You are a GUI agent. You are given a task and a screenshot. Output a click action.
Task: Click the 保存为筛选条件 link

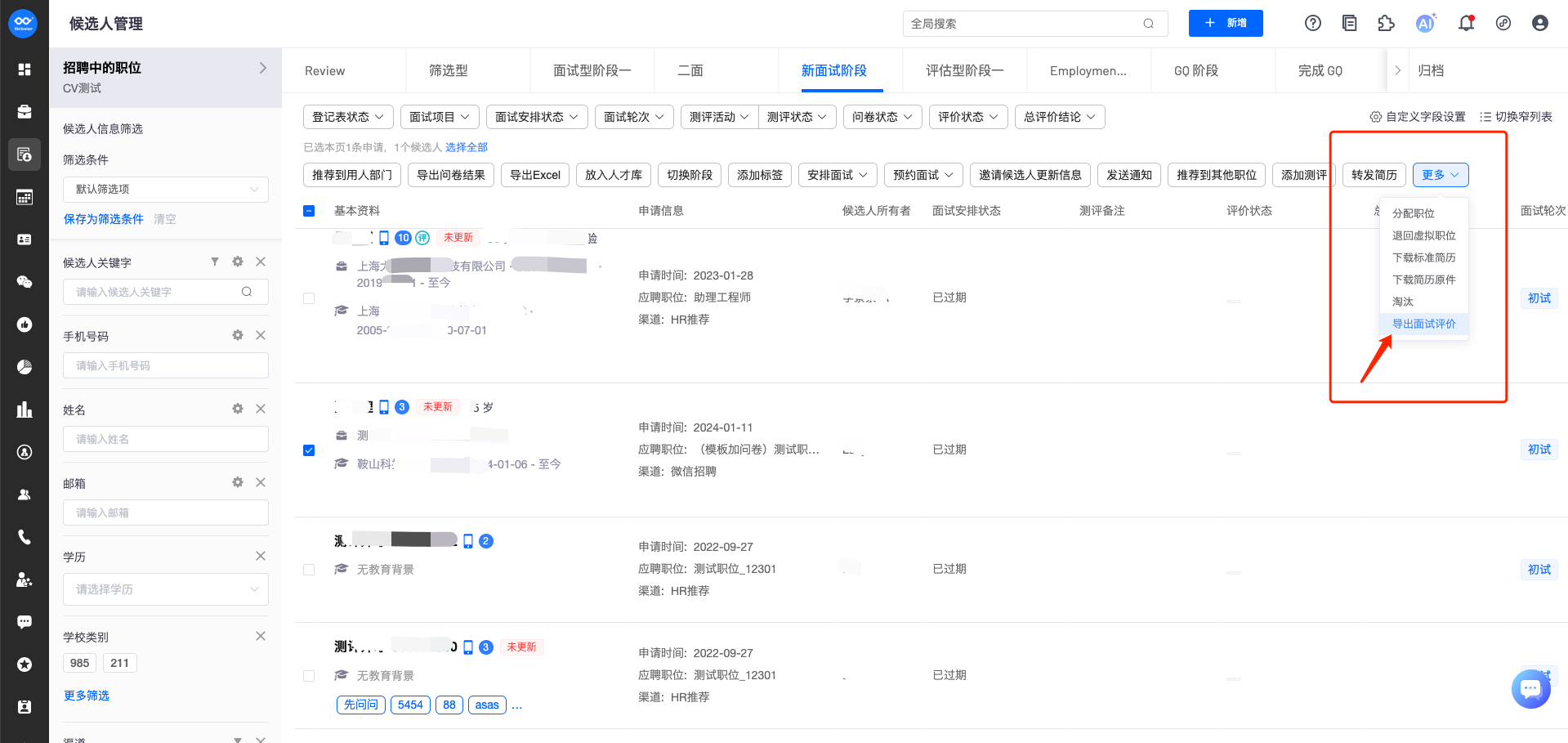104,219
